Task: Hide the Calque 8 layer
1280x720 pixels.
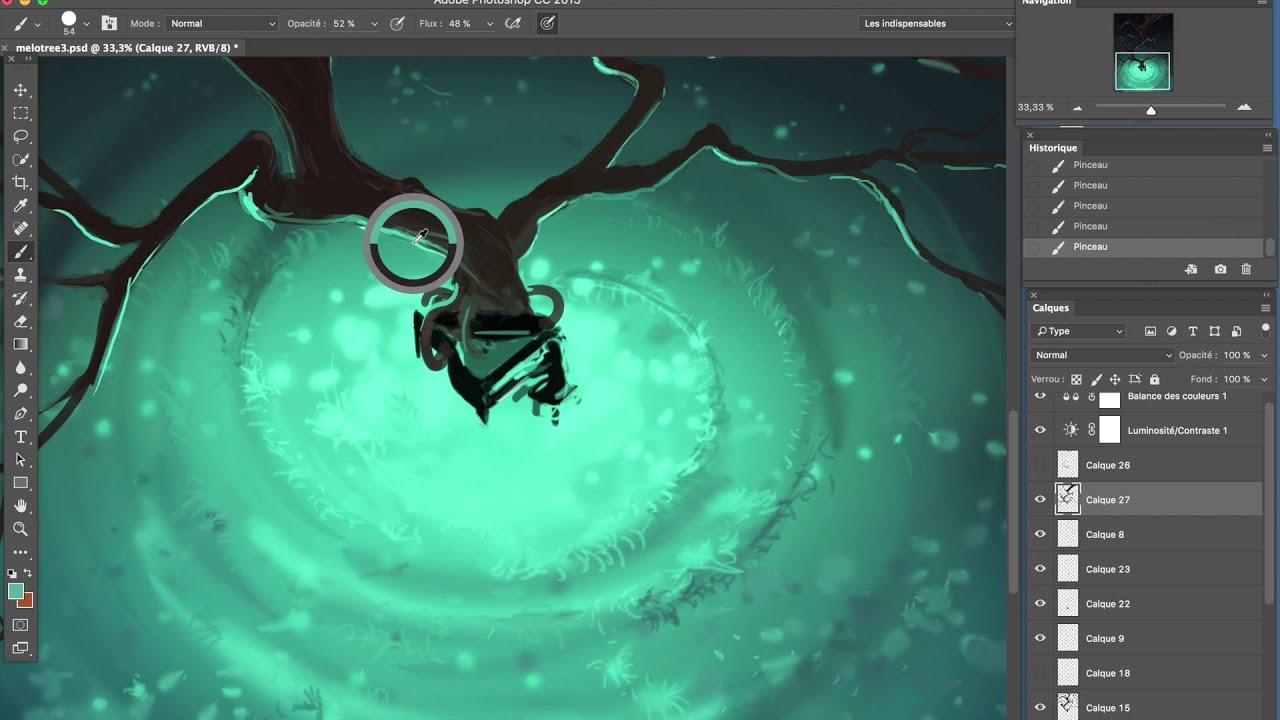Action: (1040, 534)
